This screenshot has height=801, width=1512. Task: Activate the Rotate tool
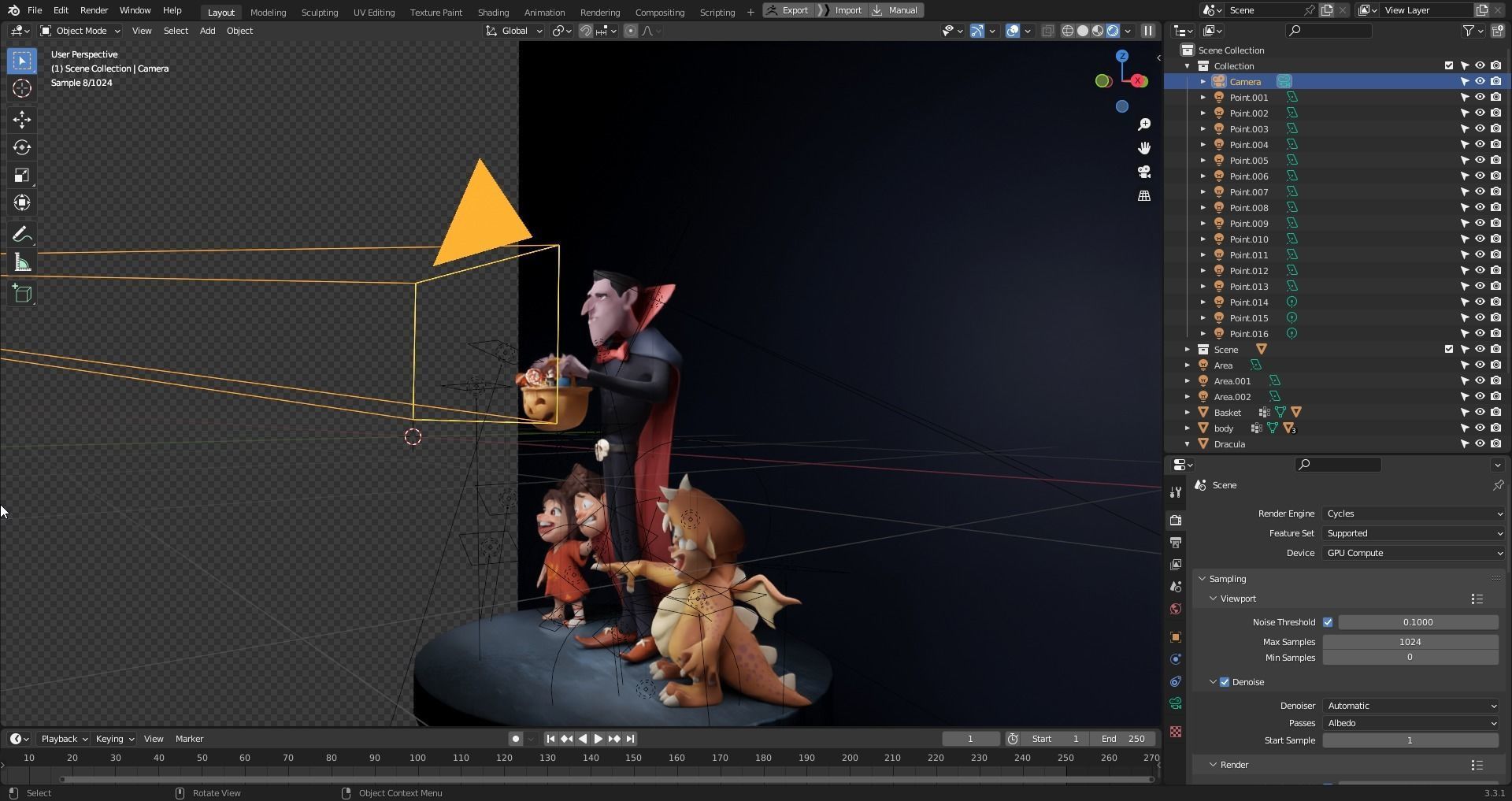click(22, 147)
